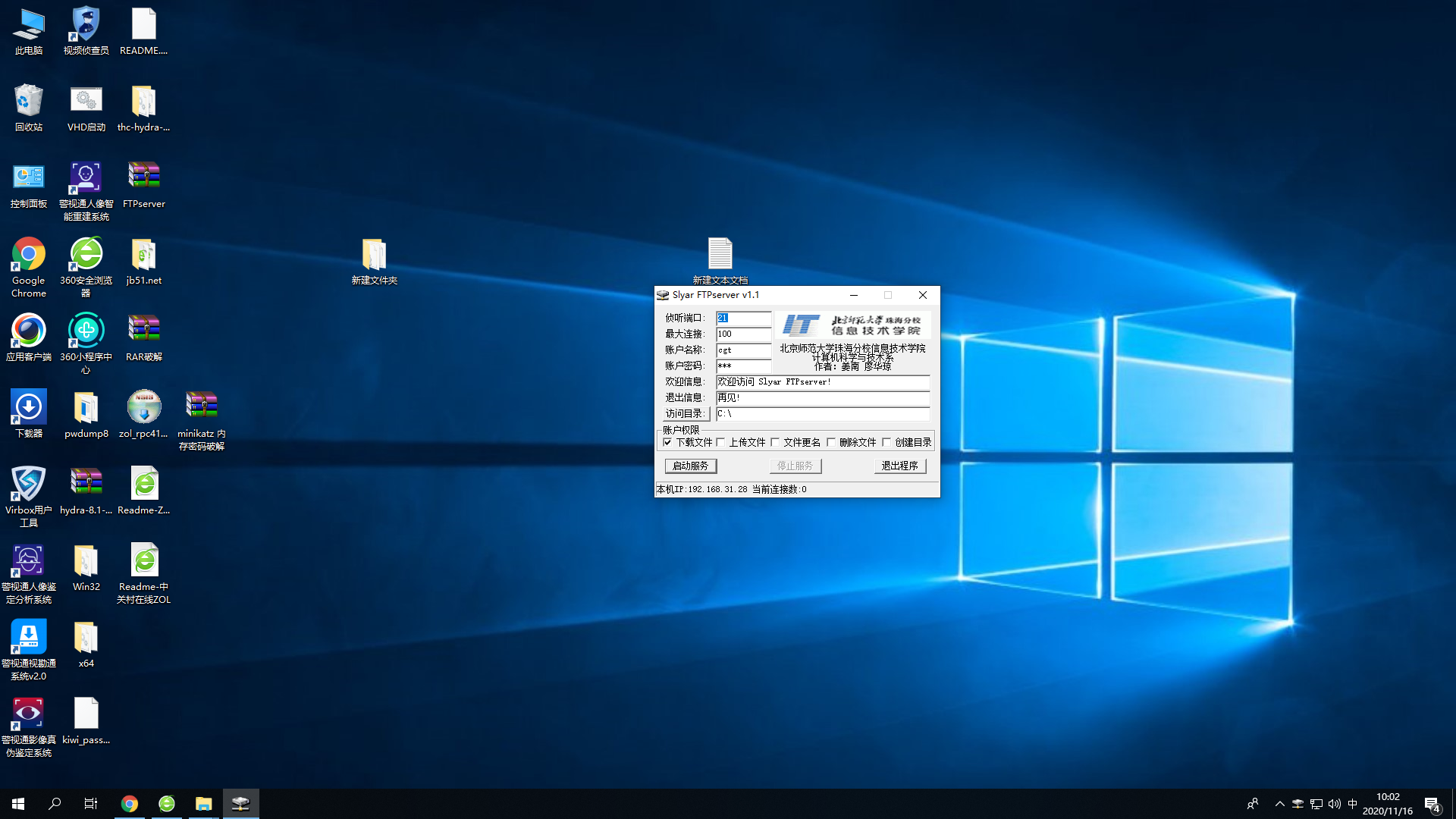Open the RAR破解 archive icon
Screen dimensions: 1456x819
pyautogui.click(x=143, y=329)
